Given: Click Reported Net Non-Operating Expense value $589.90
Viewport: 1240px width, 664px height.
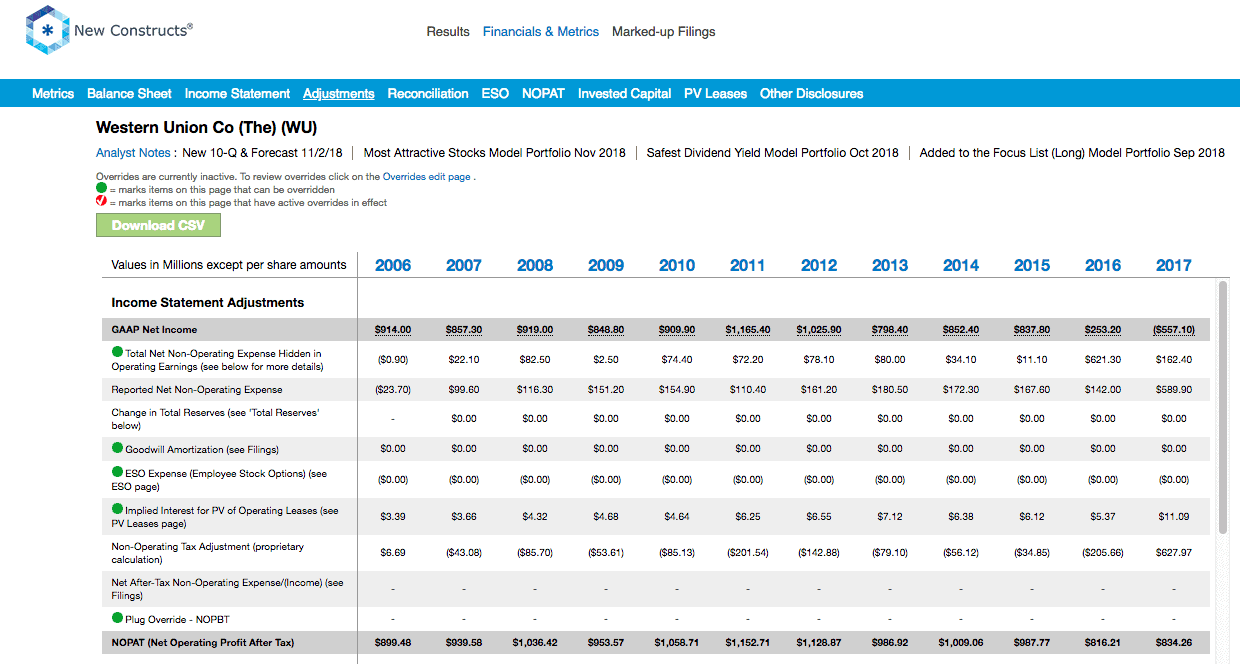Looking at the screenshot, I should [1174, 389].
